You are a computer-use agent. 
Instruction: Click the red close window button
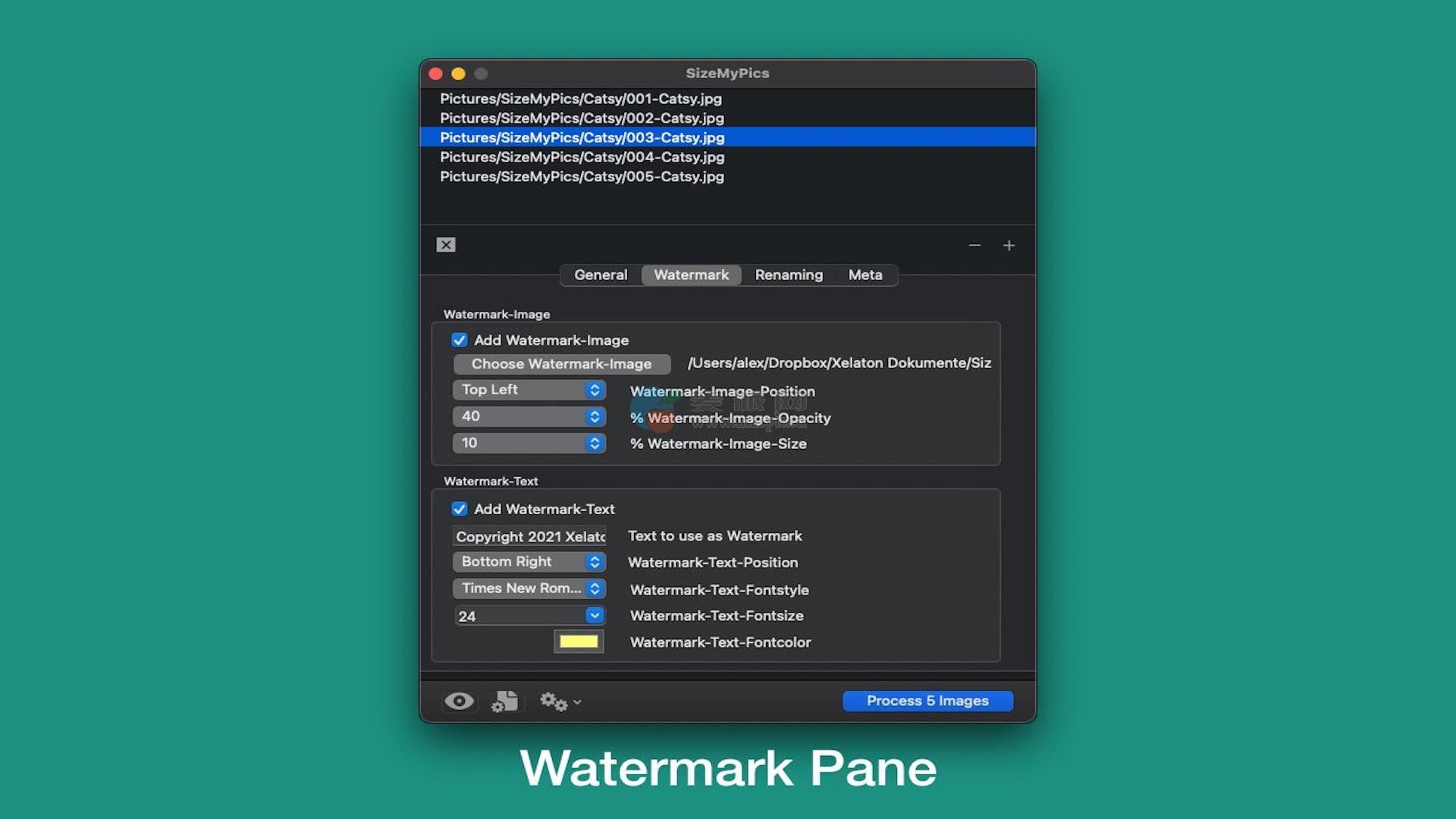[435, 74]
